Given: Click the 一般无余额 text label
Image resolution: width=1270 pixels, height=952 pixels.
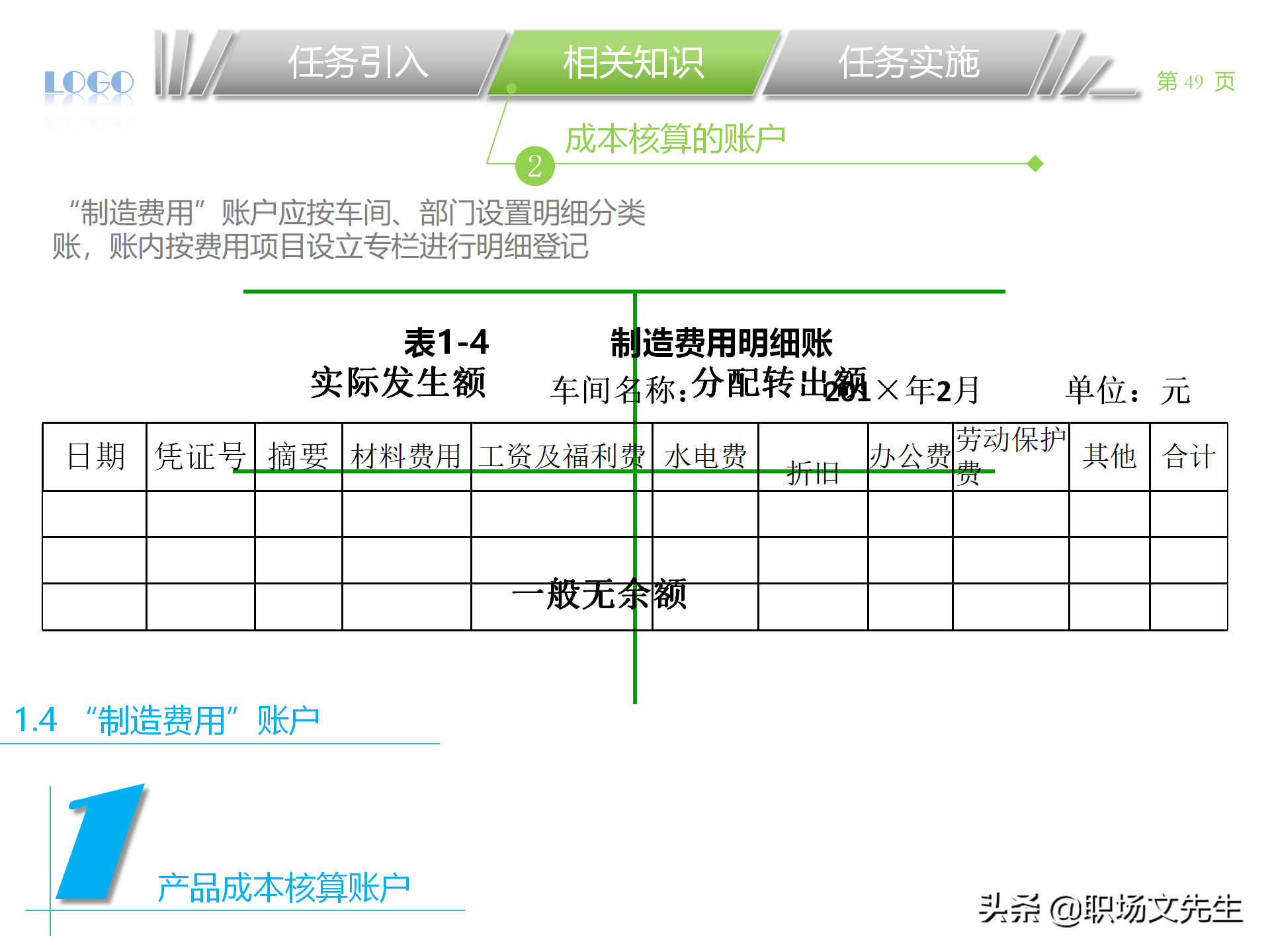Looking at the screenshot, I should point(599,594).
